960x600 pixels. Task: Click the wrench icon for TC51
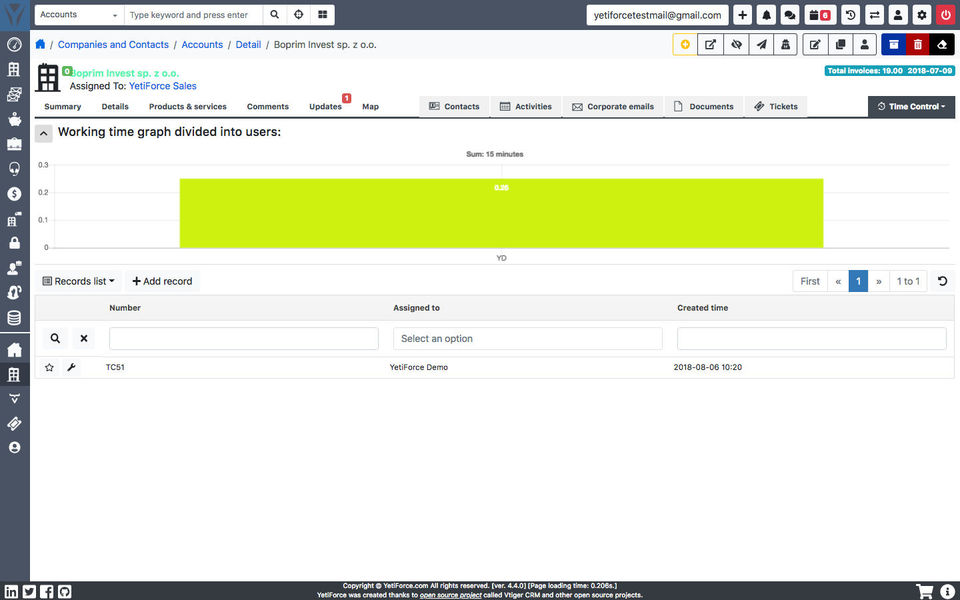click(71, 367)
